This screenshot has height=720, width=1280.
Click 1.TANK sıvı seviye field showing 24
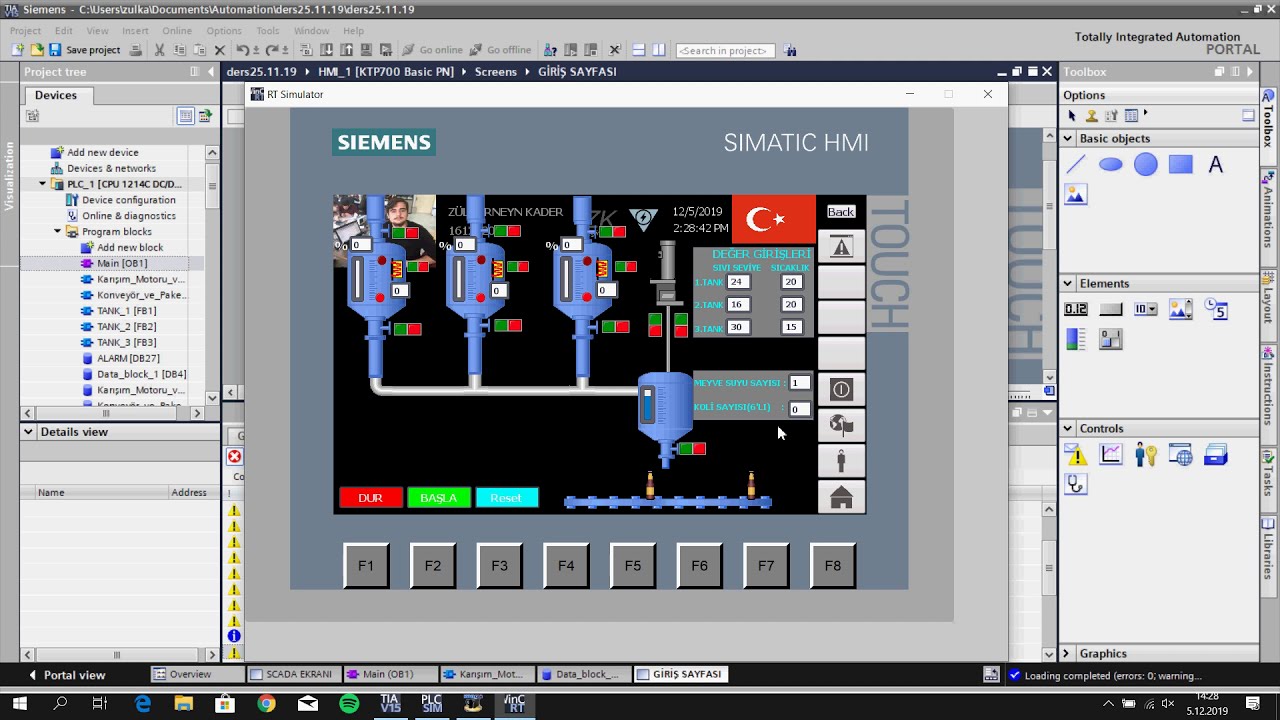pos(738,282)
